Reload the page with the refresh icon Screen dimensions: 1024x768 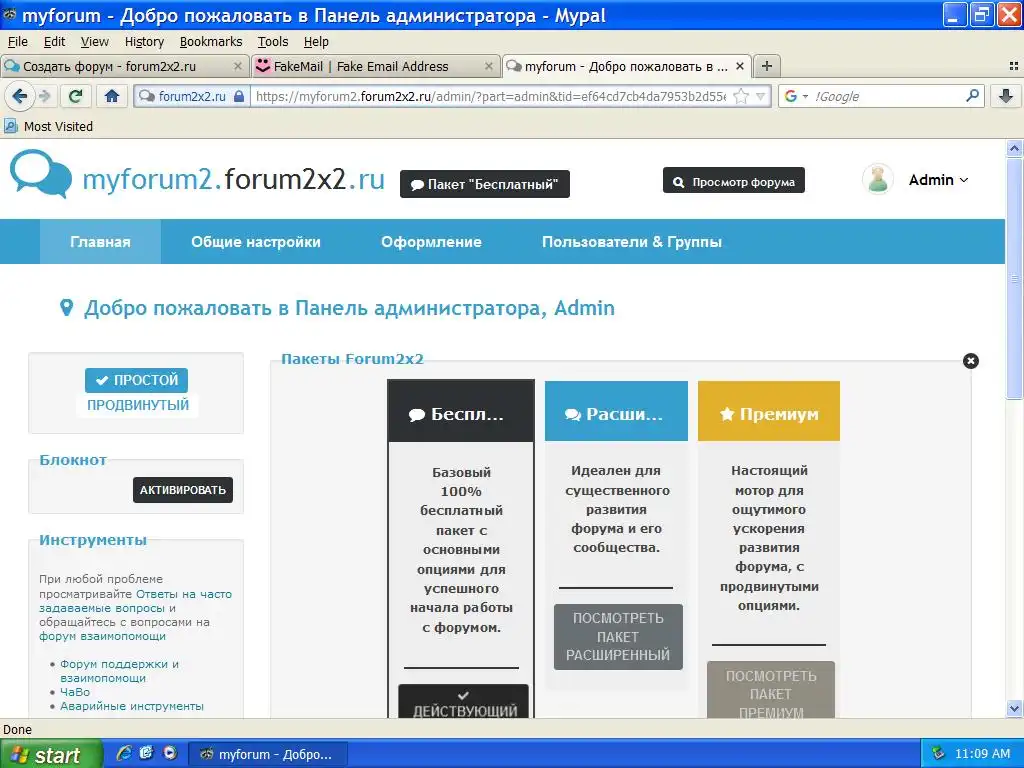click(76, 97)
